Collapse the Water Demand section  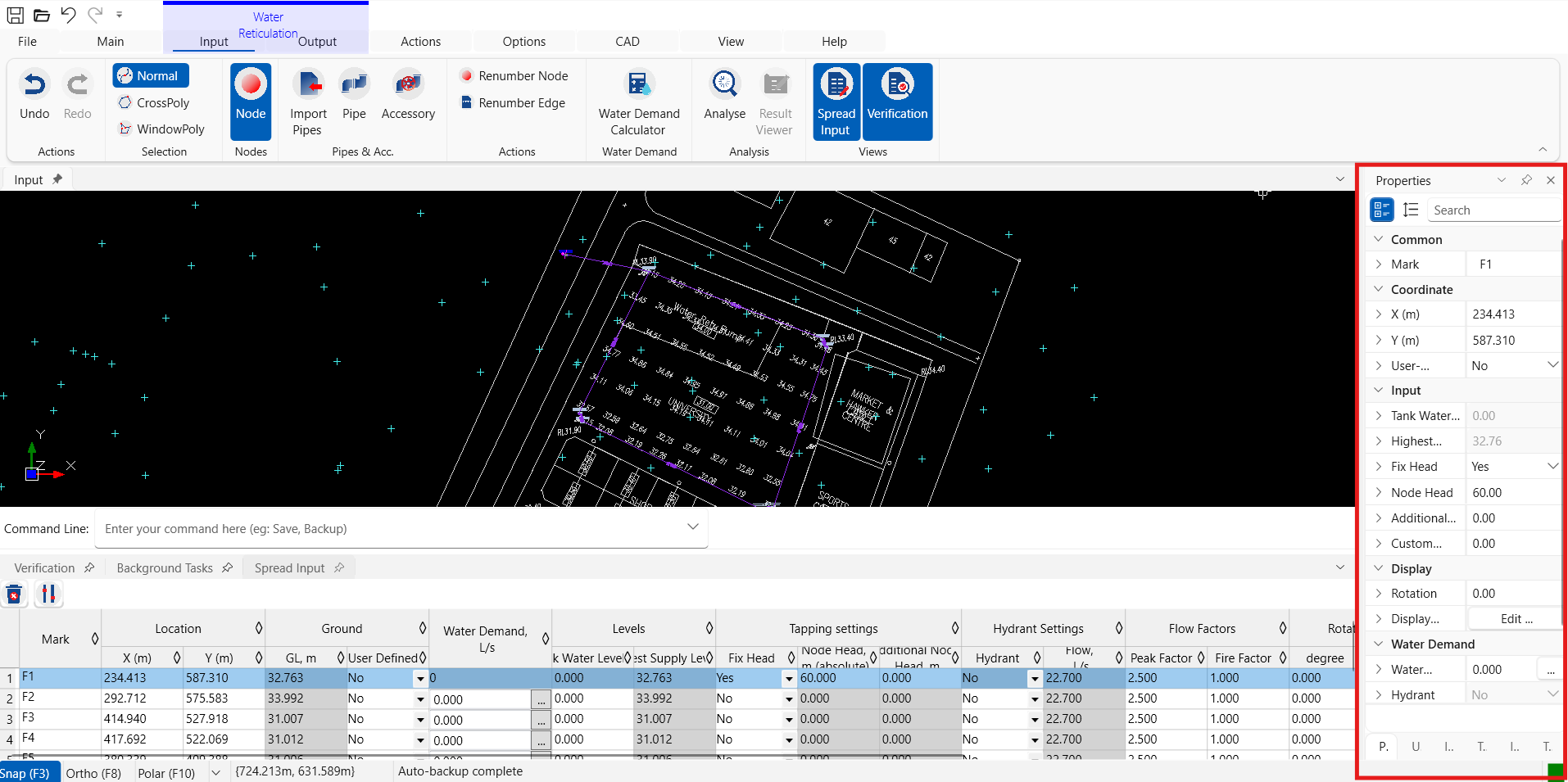pos(1379,644)
